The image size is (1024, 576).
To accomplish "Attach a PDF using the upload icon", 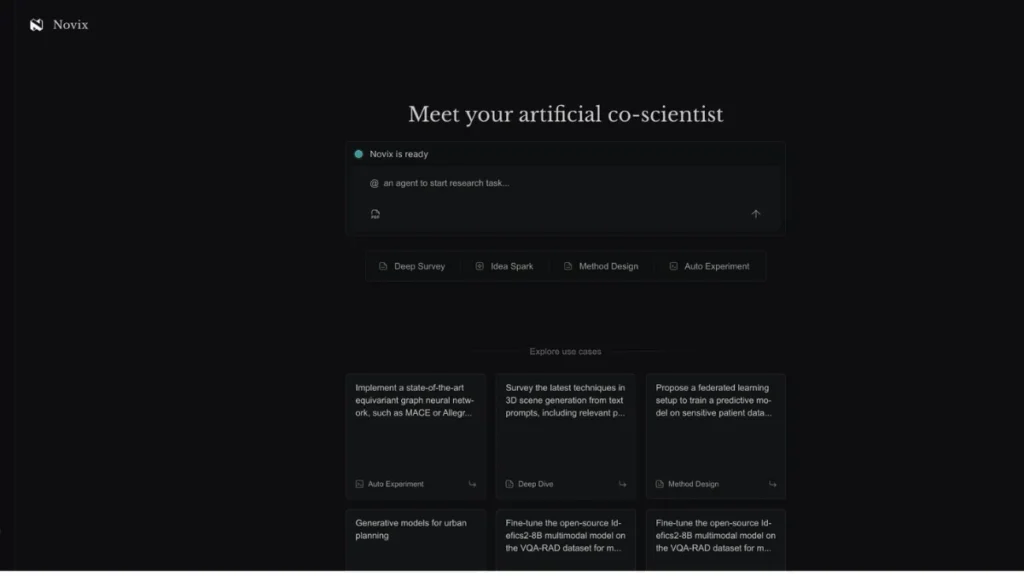I will point(375,214).
